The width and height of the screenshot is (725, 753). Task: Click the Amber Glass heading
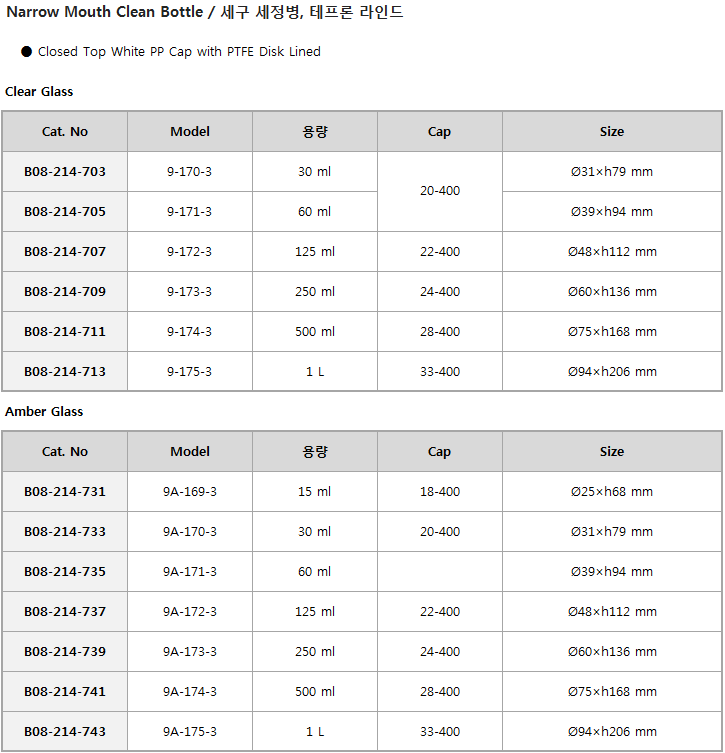44,412
